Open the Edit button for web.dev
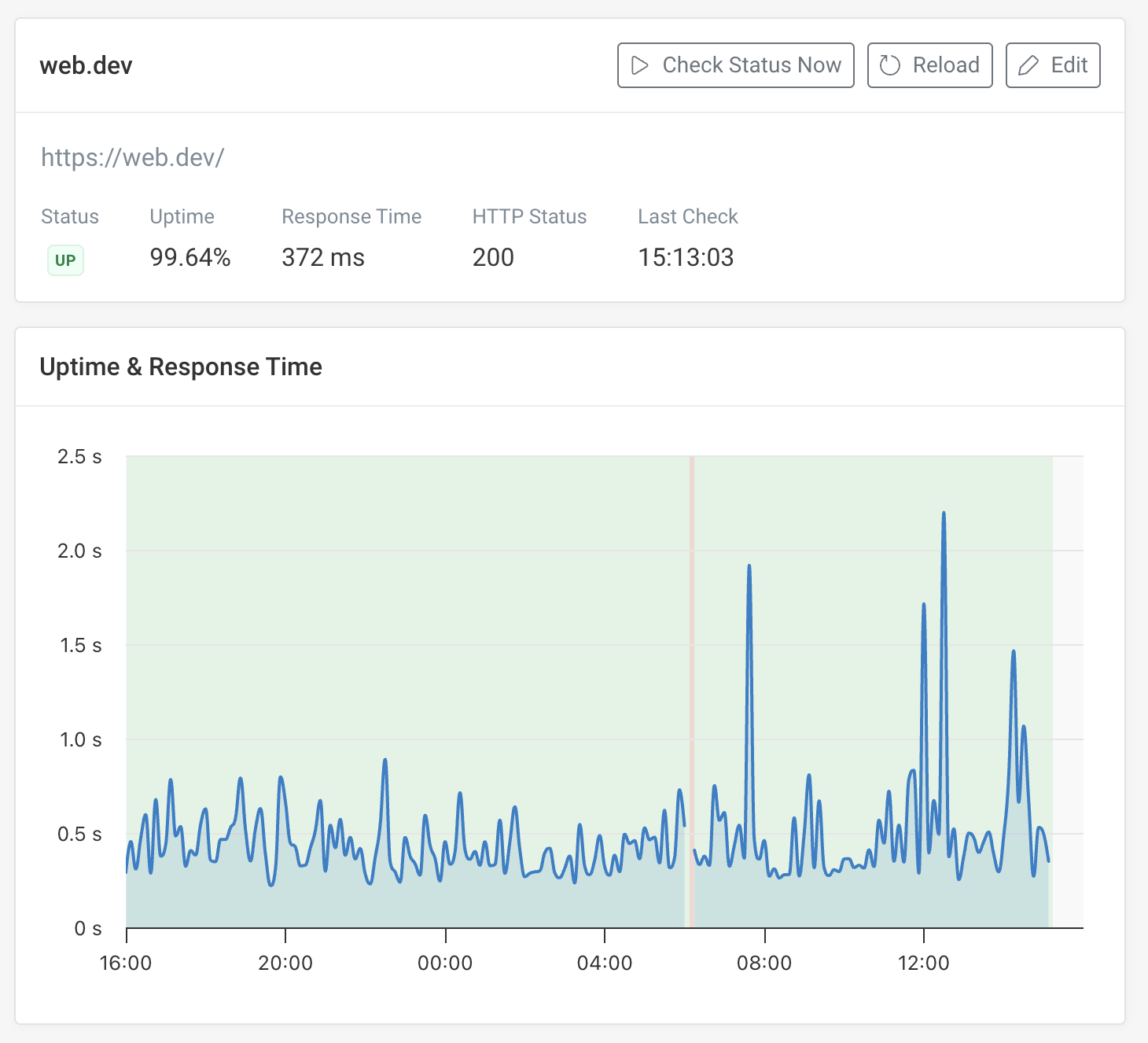 tap(1053, 65)
